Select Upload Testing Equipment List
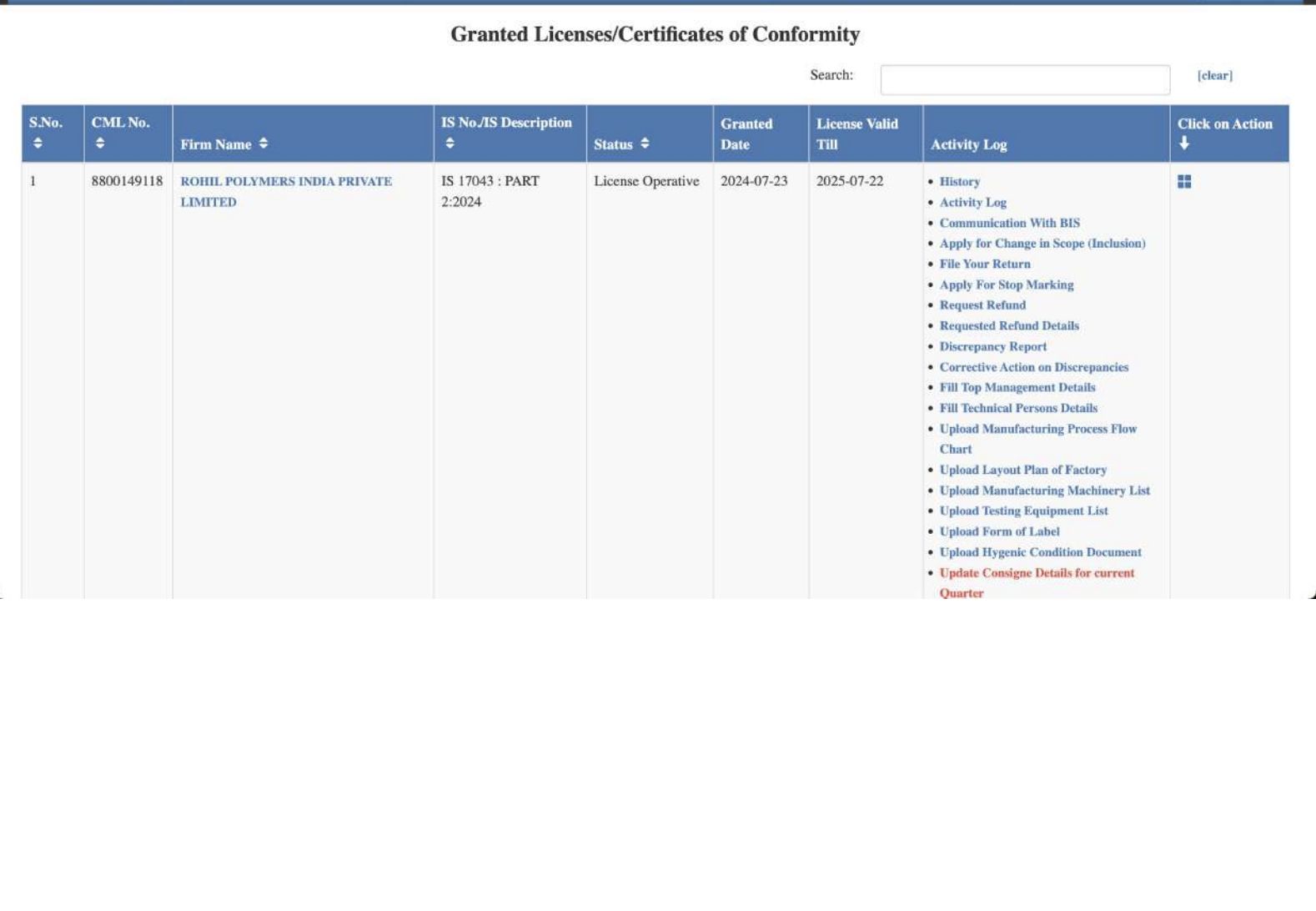1316x911 pixels. pos(1023,511)
